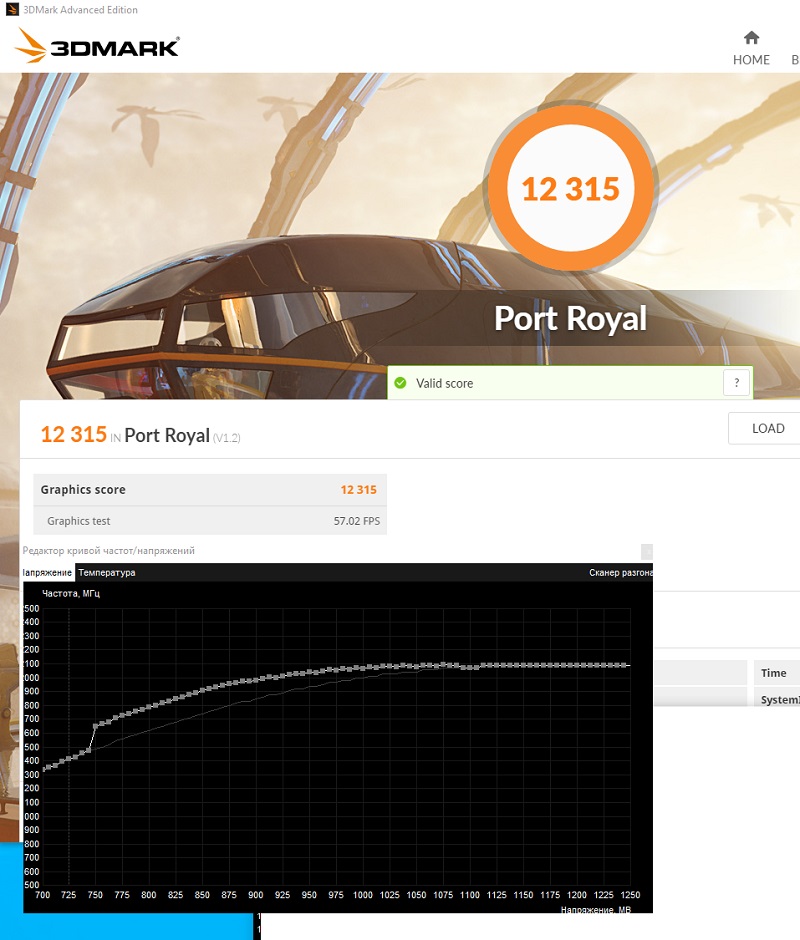Open the HOME house icon
This screenshot has width=800, height=940.
pyautogui.click(x=751, y=38)
